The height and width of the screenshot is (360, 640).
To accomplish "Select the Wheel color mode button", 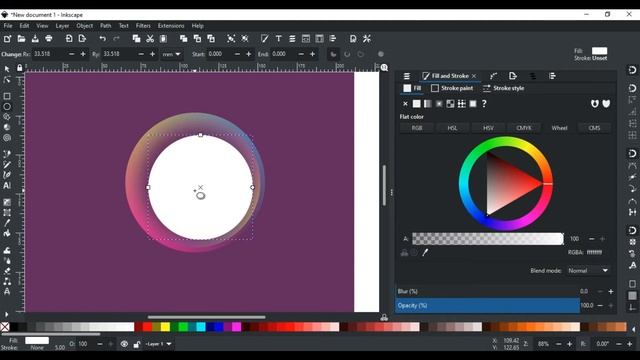I will (559, 128).
